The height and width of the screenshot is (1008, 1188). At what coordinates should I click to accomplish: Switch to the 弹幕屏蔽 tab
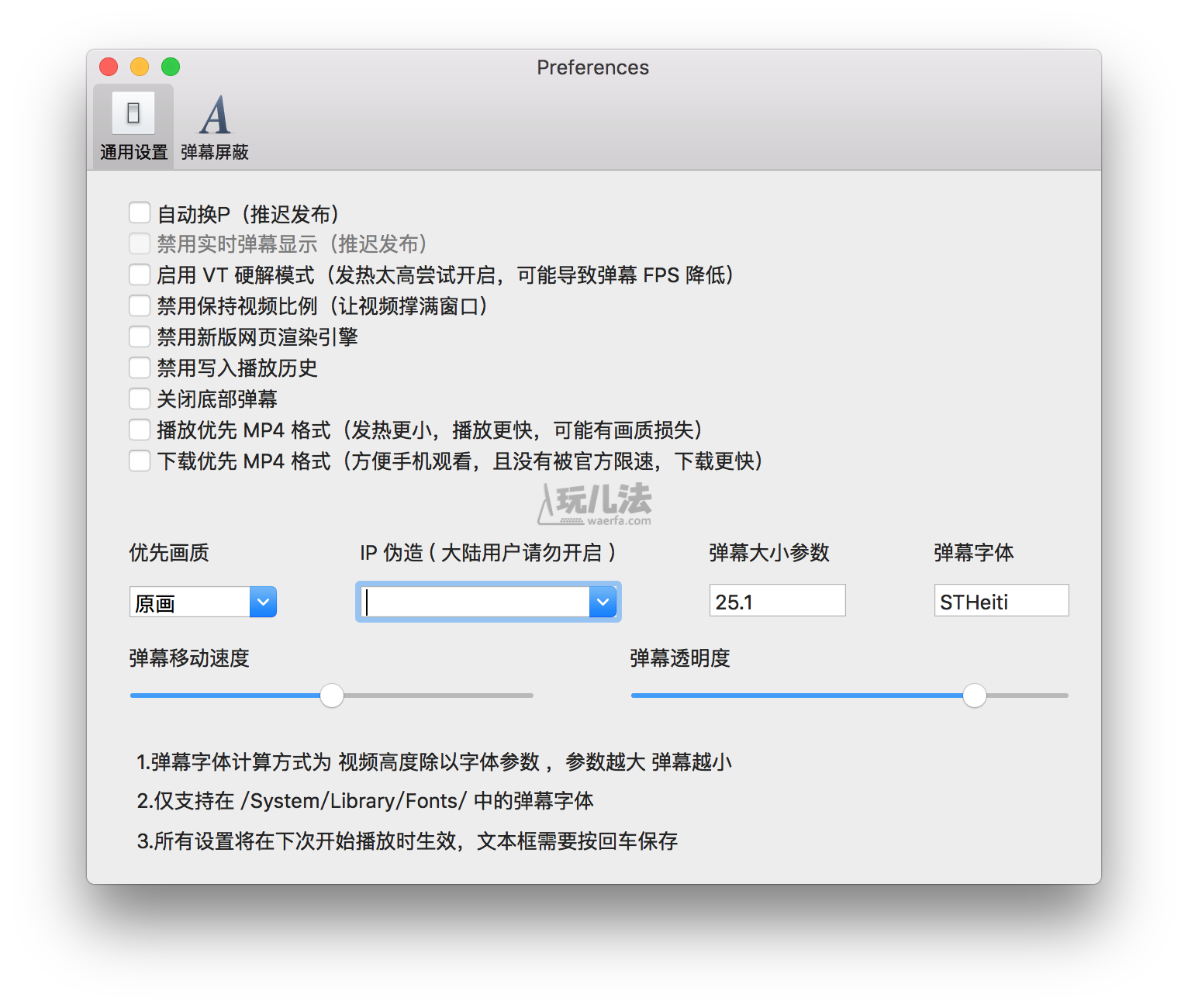(215, 126)
